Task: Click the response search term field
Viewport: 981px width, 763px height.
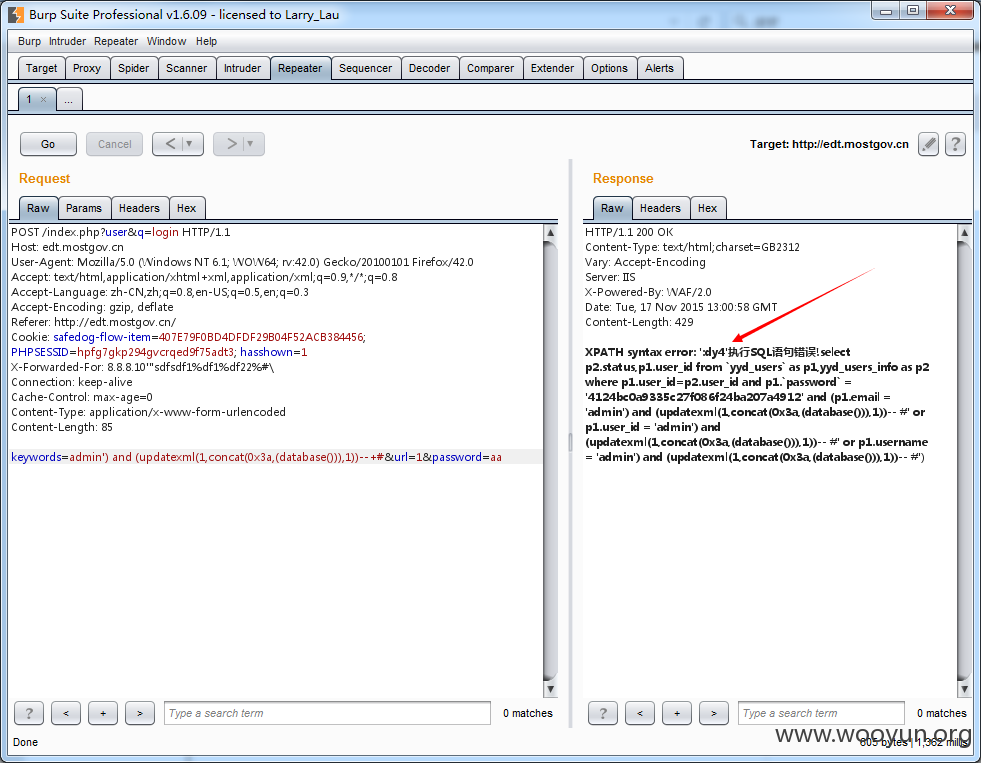Action: [x=821, y=713]
